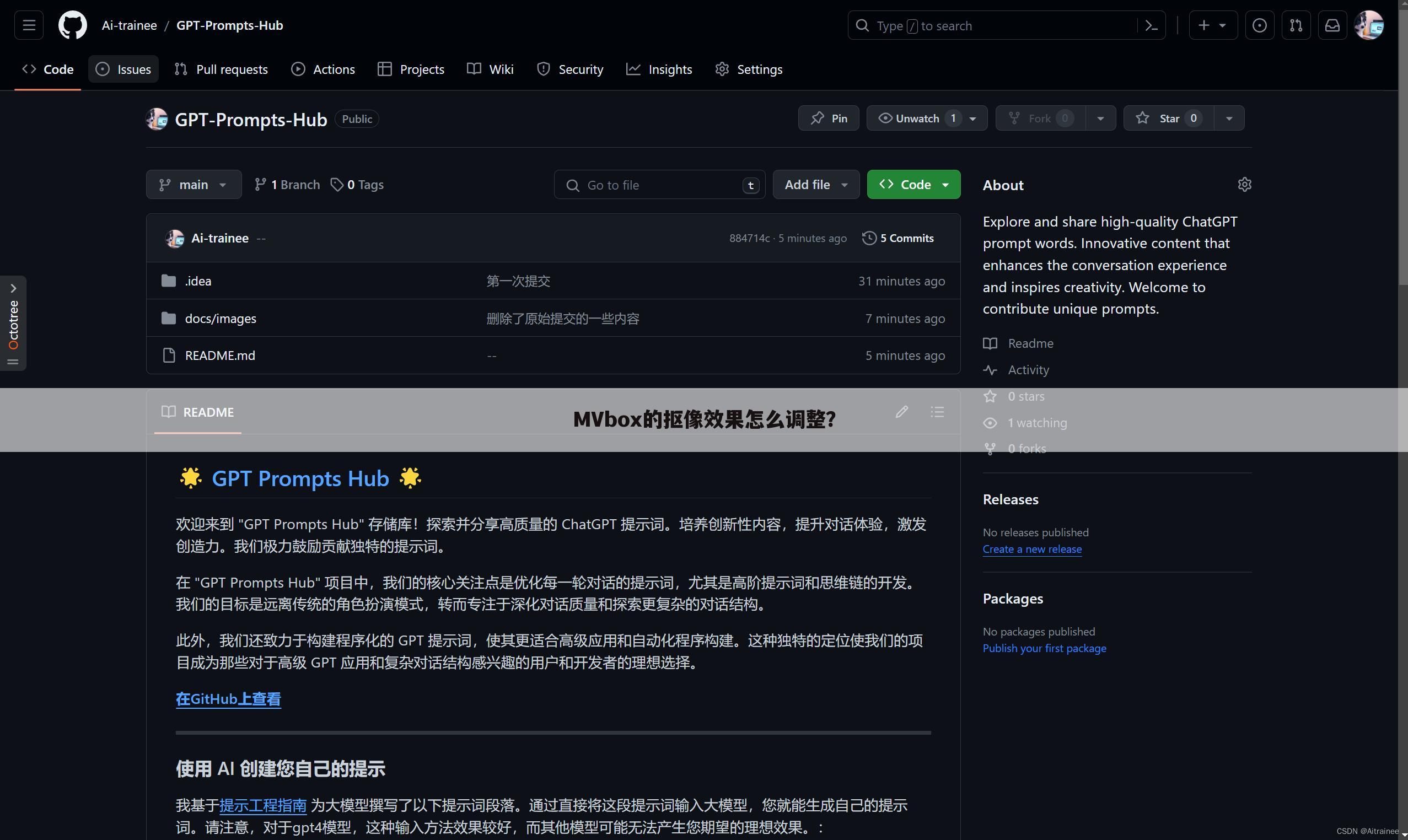Open the Insights tab

659,69
